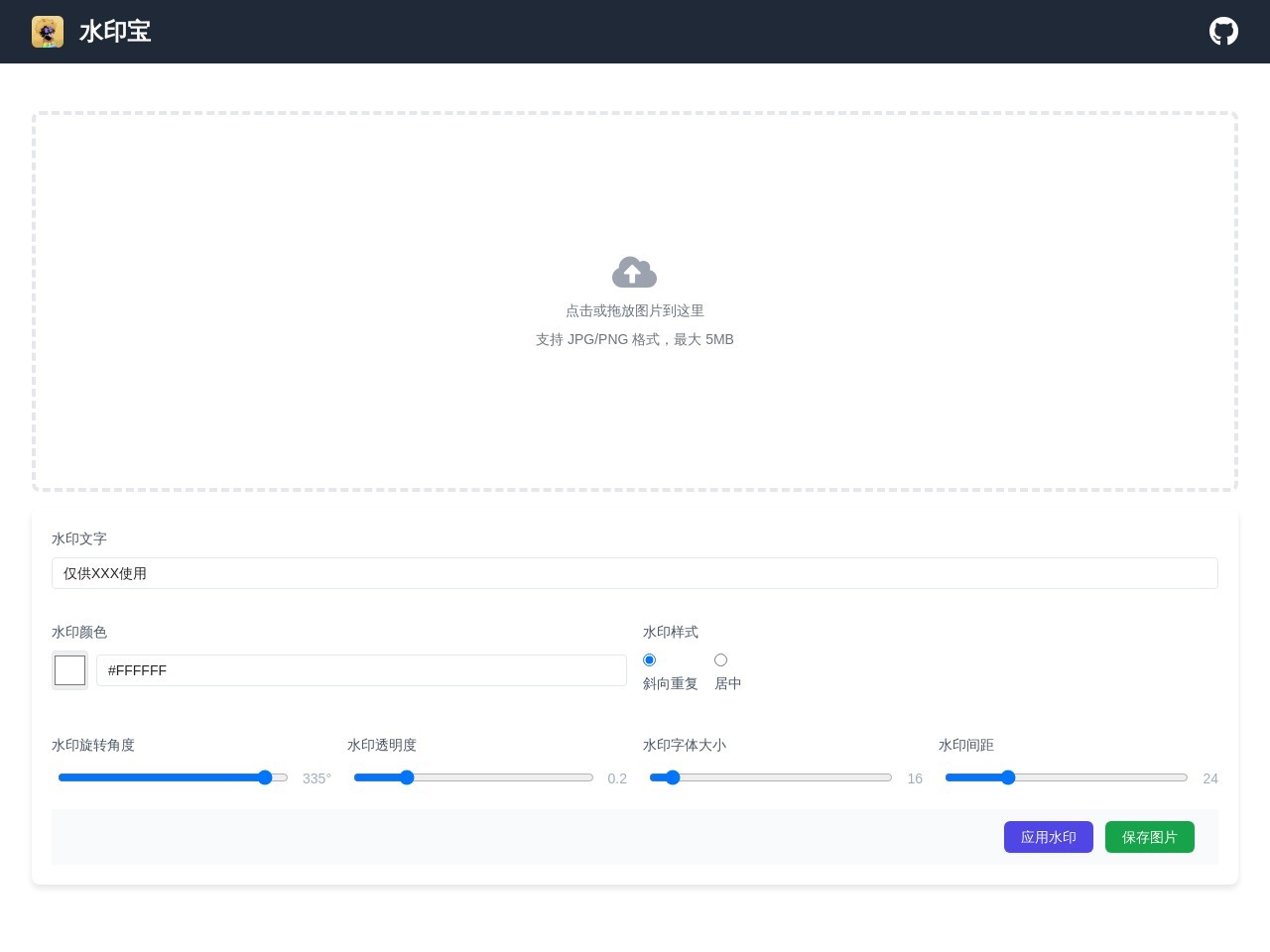The height and width of the screenshot is (952, 1270).
Task: Click the 保存图片 button
Action: point(1149,837)
